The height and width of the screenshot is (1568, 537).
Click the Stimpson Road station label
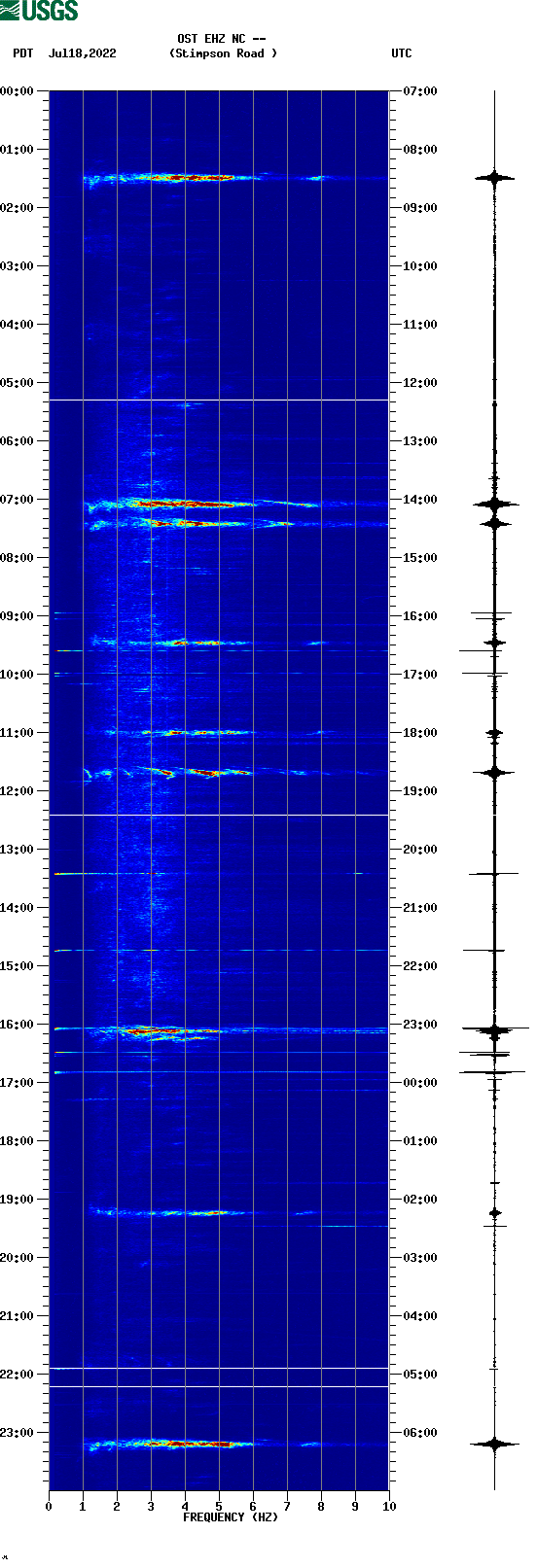coord(223,53)
